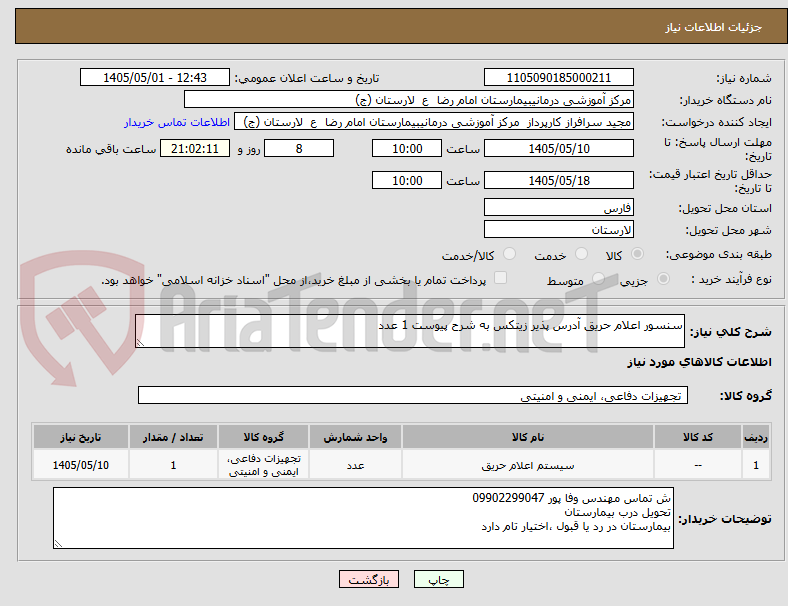
Task: Select the کالا radio button
Action: tap(637, 254)
